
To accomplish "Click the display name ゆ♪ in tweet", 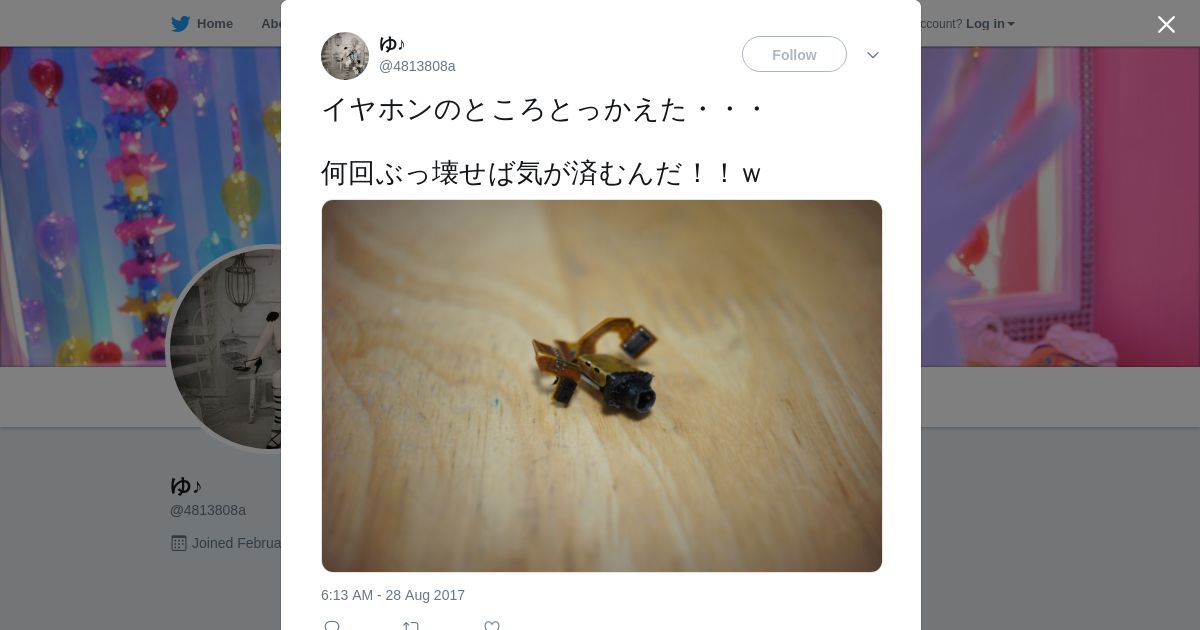I will (x=392, y=44).
